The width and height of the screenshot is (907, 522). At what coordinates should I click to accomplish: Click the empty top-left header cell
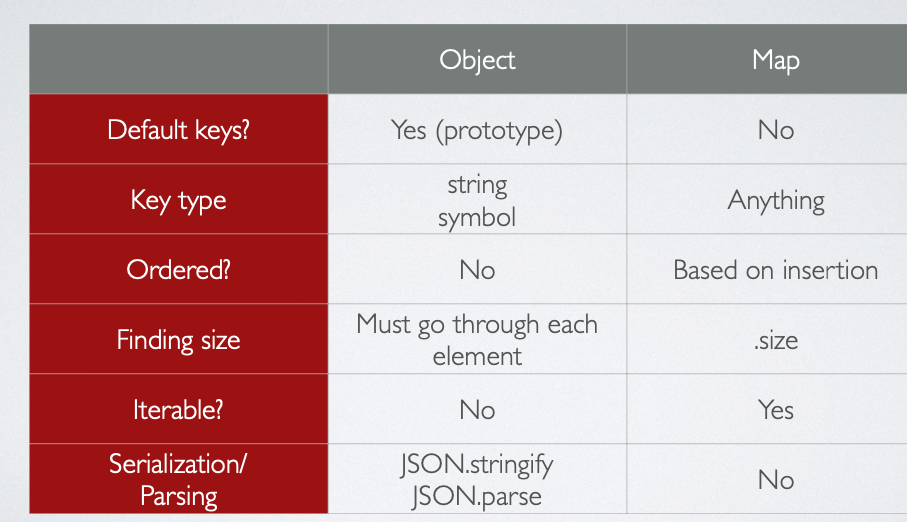[x=179, y=59]
